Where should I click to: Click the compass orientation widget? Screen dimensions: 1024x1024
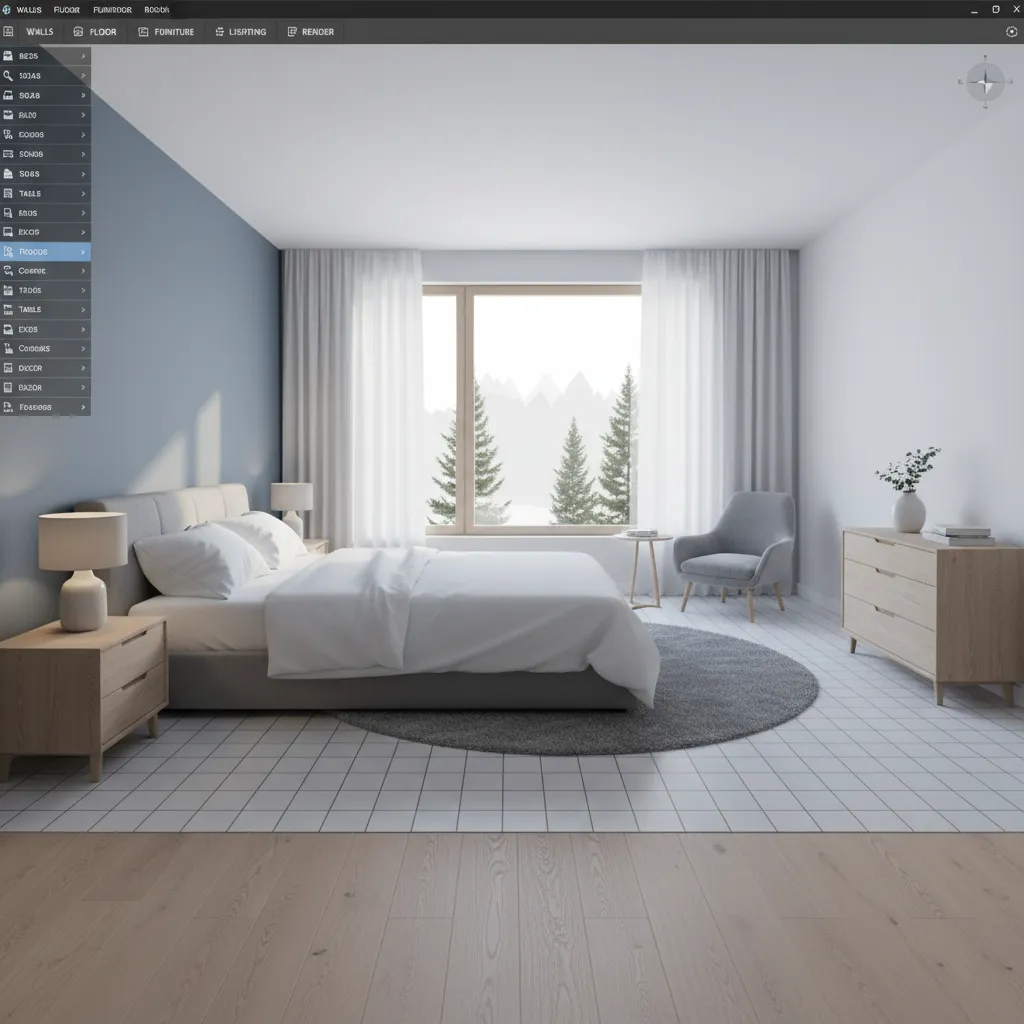[x=984, y=80]
